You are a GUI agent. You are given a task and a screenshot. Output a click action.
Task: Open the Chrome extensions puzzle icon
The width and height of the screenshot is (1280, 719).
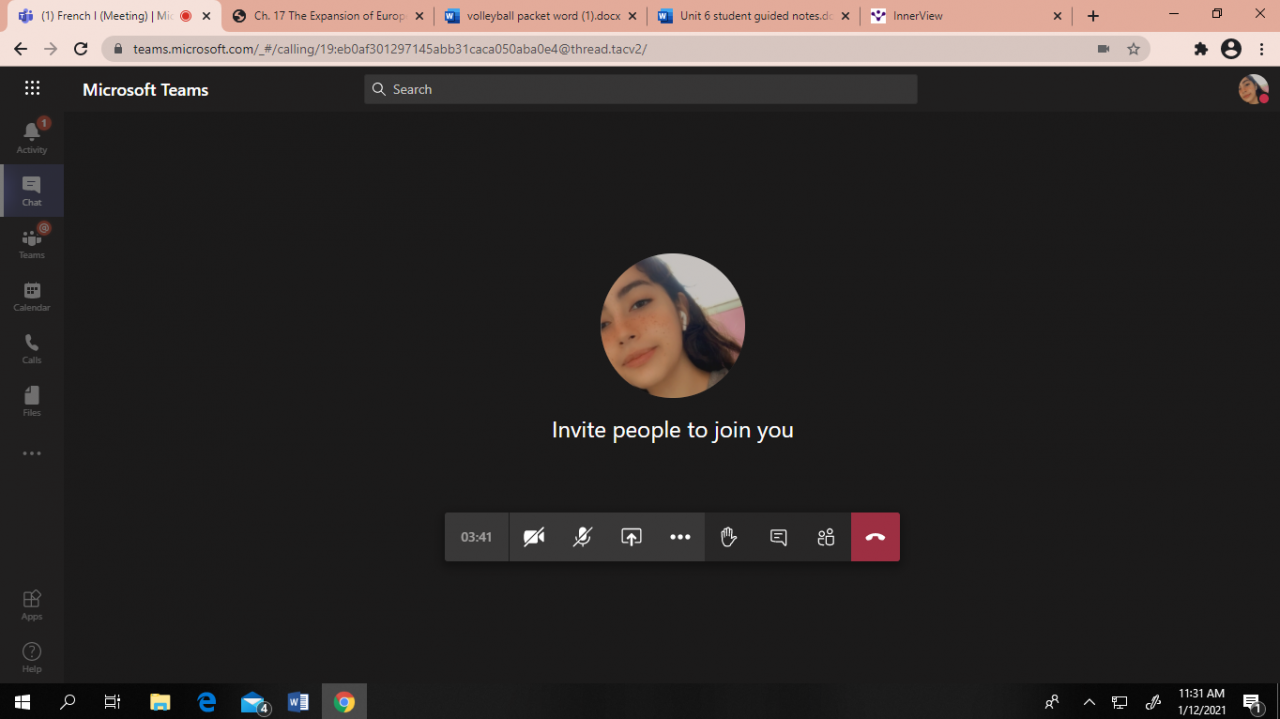coord(1201,49)
